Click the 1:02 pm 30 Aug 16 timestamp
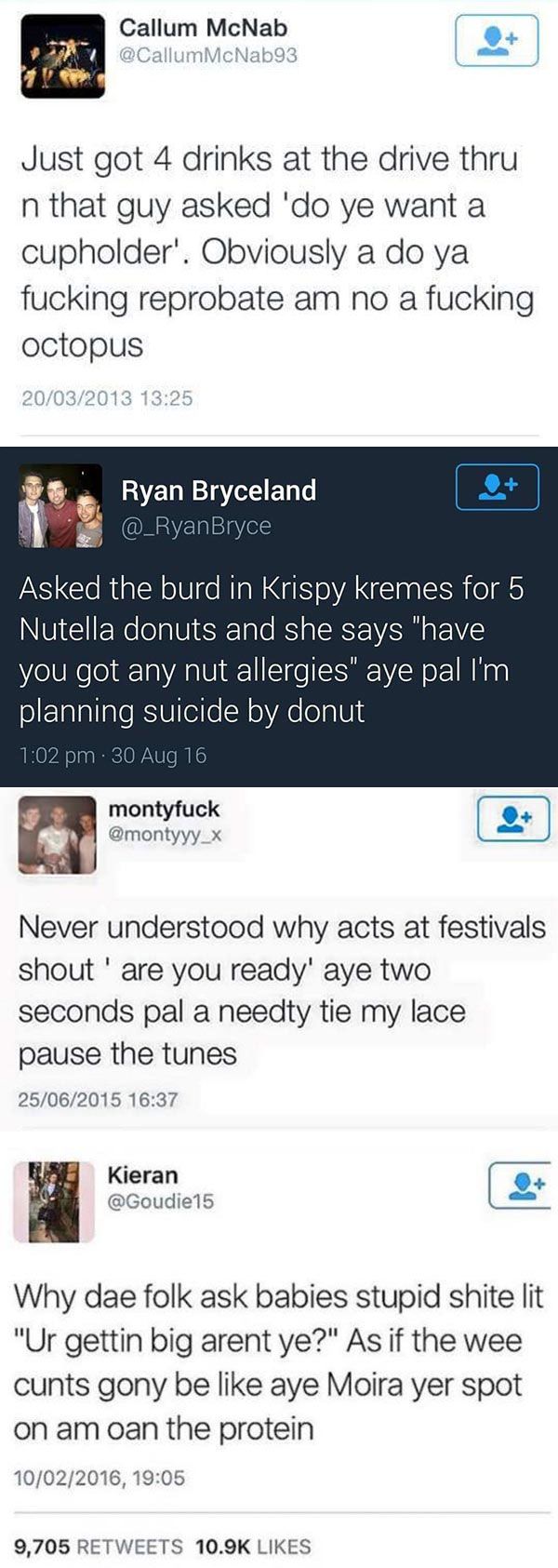Viewport: 558px width, 1568px height. pyautogui.click(x=113, y=756)
